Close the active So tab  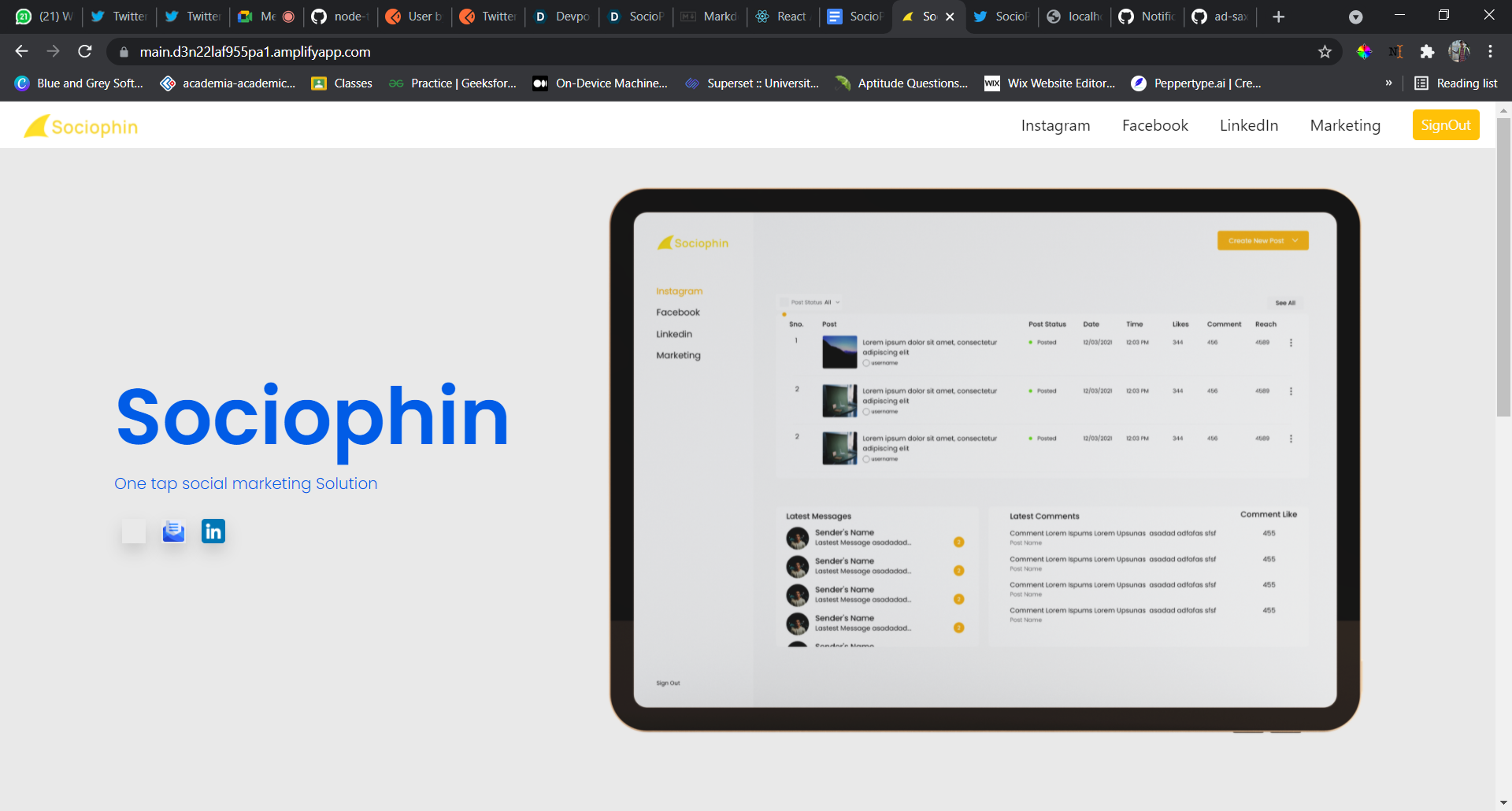coord(950,17)
